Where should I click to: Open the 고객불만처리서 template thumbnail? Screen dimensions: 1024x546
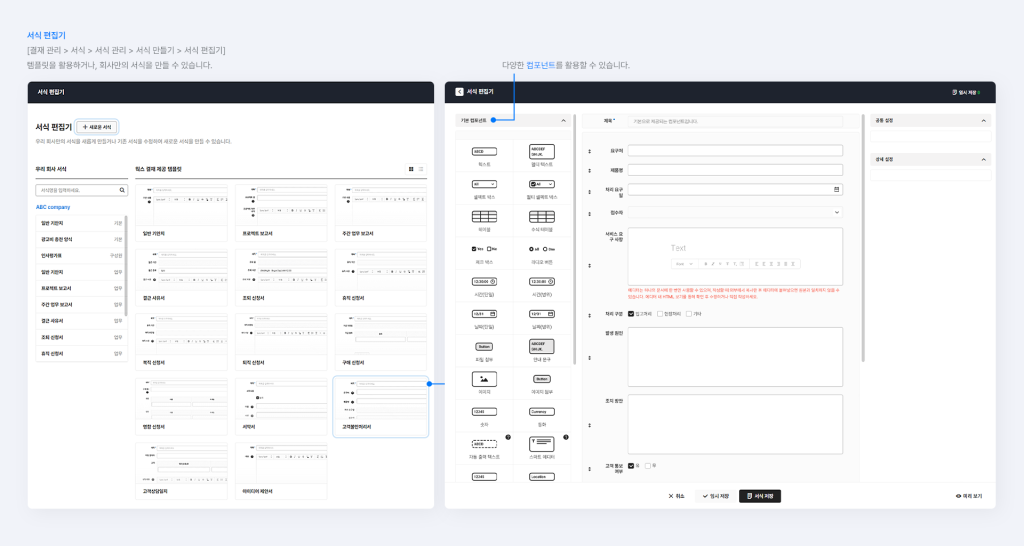click(380, 406)
